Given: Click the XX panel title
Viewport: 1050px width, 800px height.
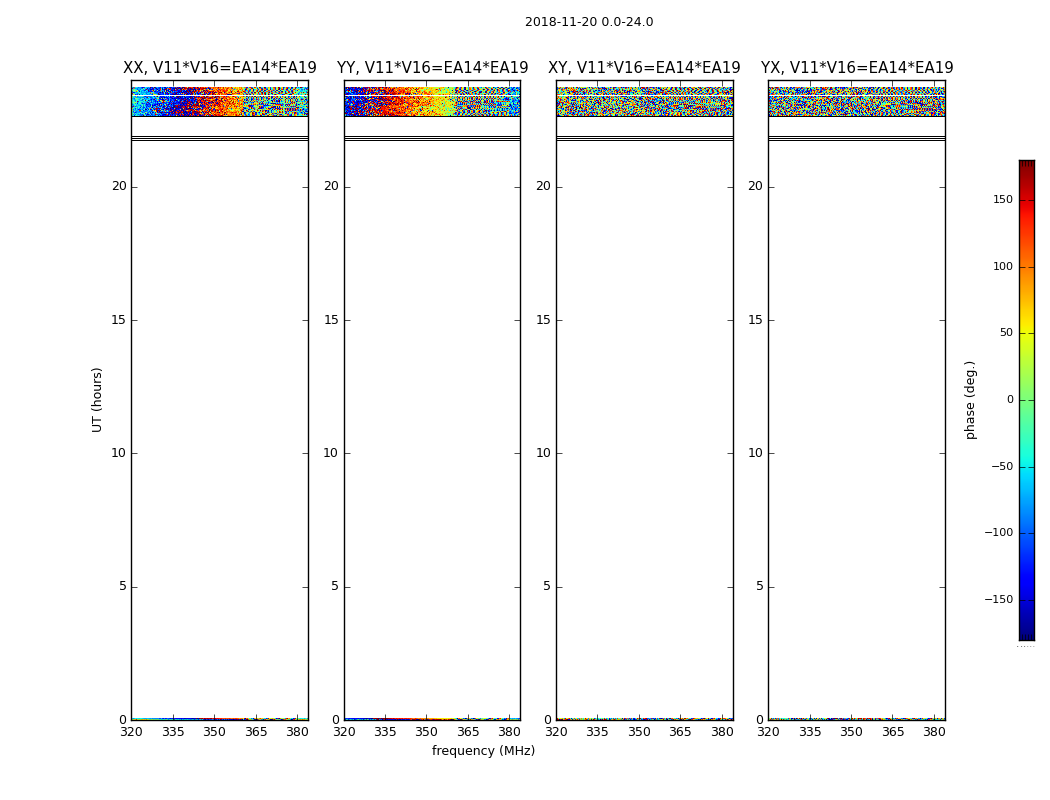Looking at the screenshot, I should click(x=219, y=68).
